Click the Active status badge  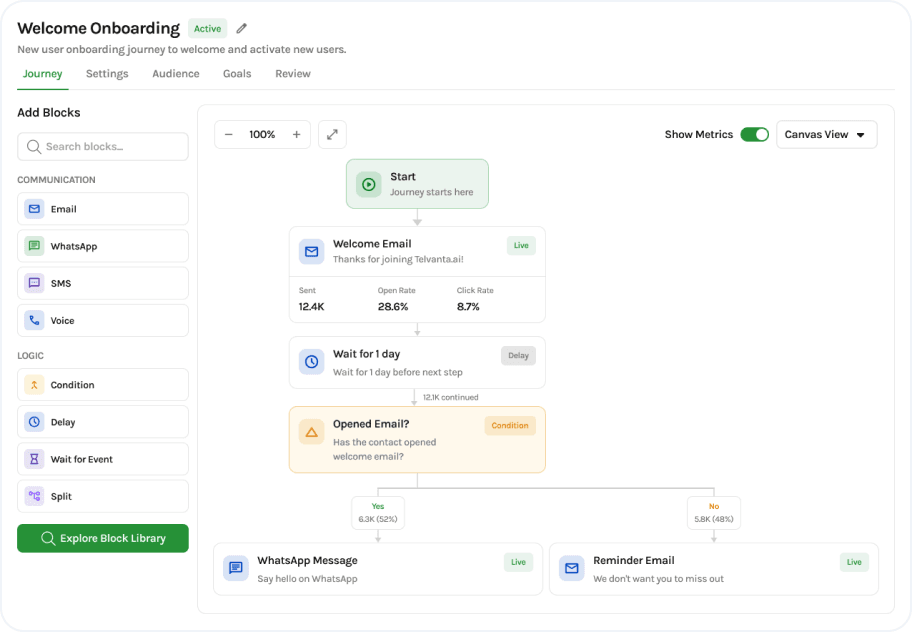pos(208,28)
